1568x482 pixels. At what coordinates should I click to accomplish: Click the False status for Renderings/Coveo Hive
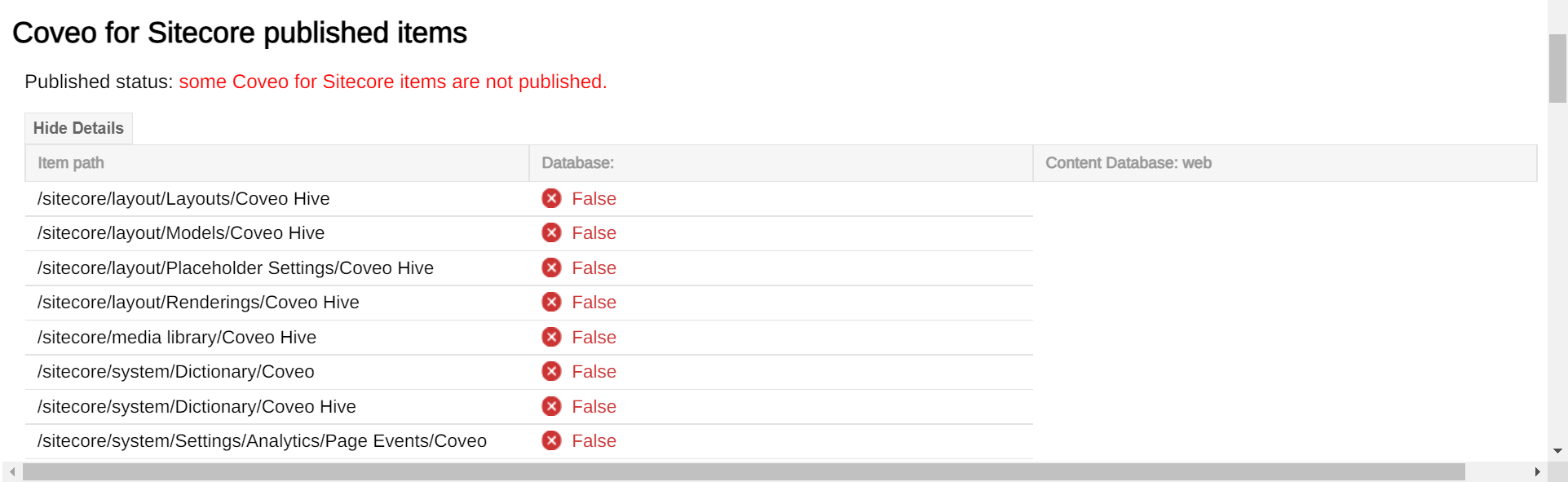point(594,303)
